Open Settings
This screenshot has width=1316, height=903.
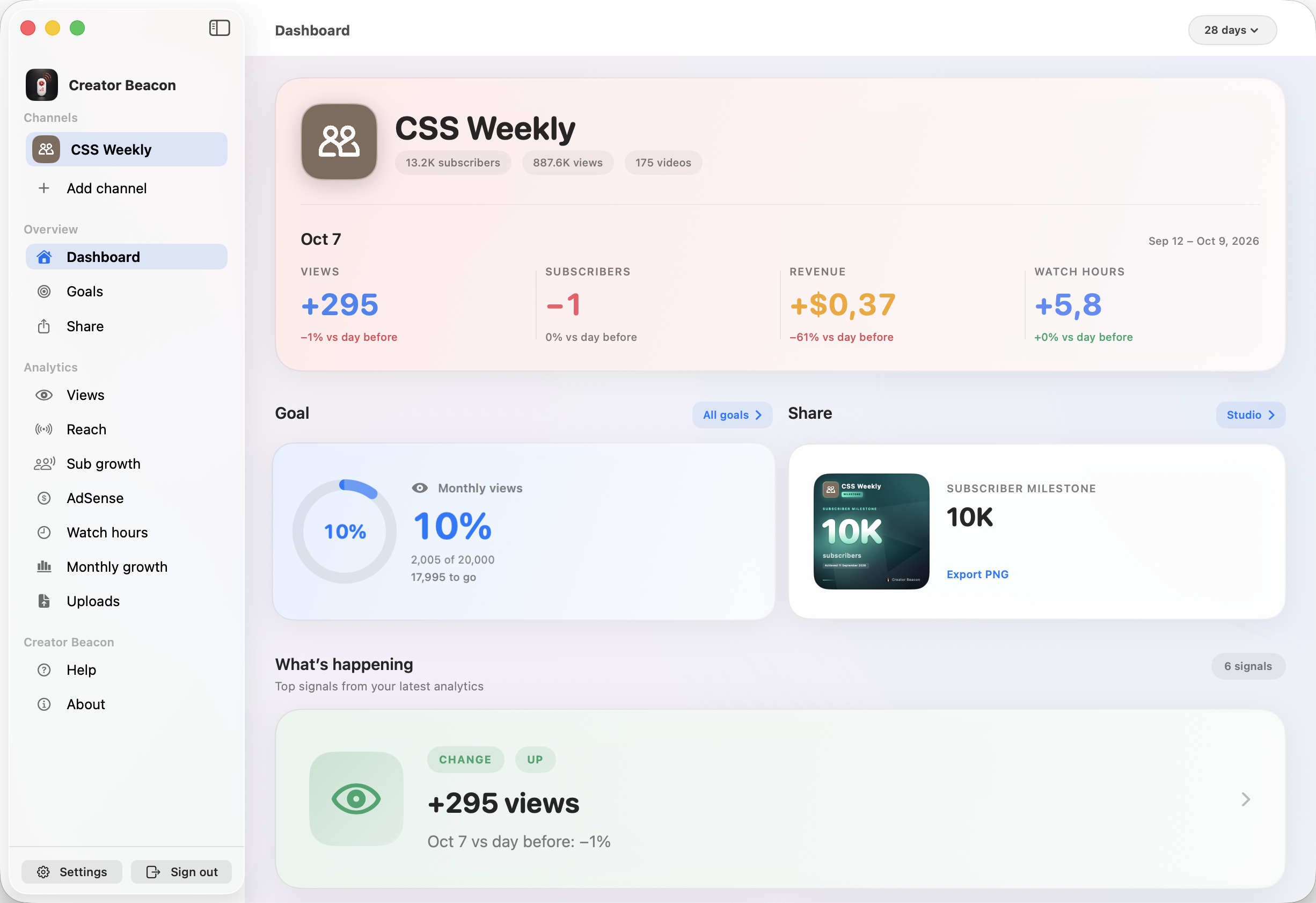pos(72,872)
